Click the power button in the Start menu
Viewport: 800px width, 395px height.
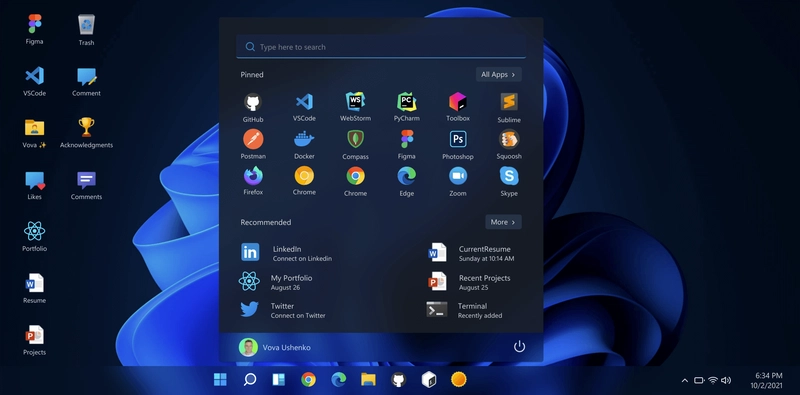[x=519, y=347]
